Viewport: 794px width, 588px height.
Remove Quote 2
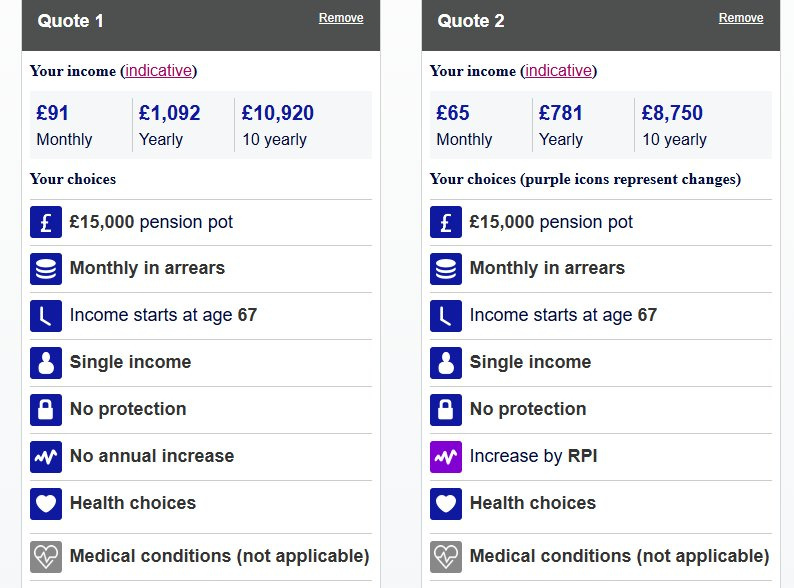click(x=741, y=18)
